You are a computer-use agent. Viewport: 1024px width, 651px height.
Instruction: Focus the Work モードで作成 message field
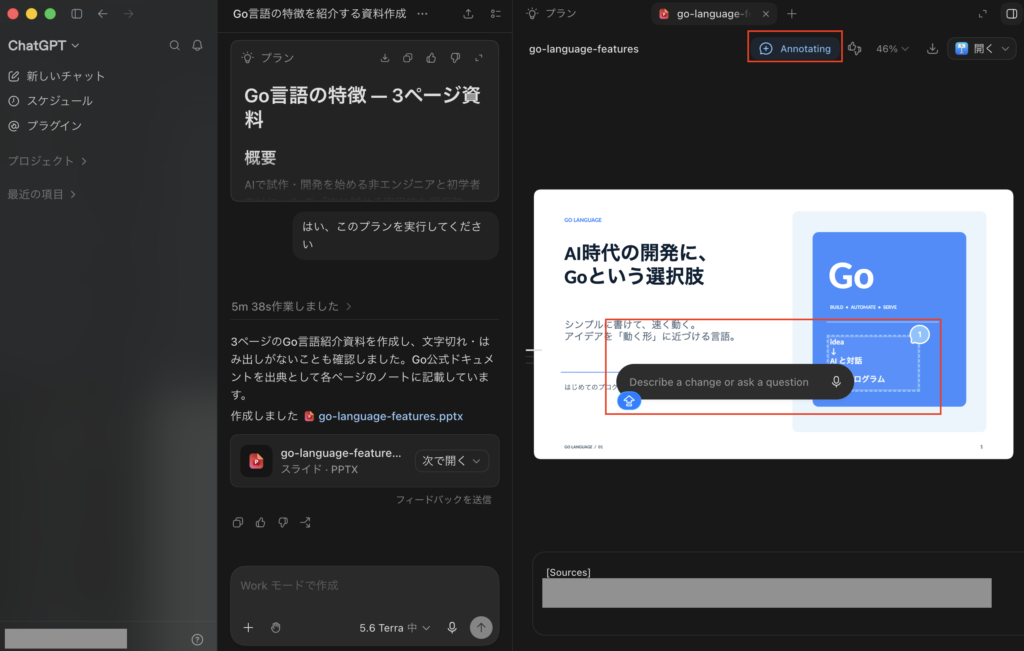(x=364, y=586)
